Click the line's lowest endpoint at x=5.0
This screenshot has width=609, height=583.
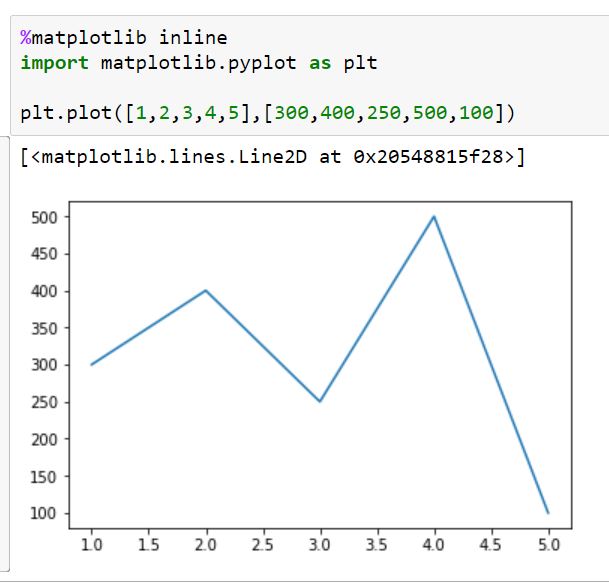pyautogui.click(x=548, y=513)
